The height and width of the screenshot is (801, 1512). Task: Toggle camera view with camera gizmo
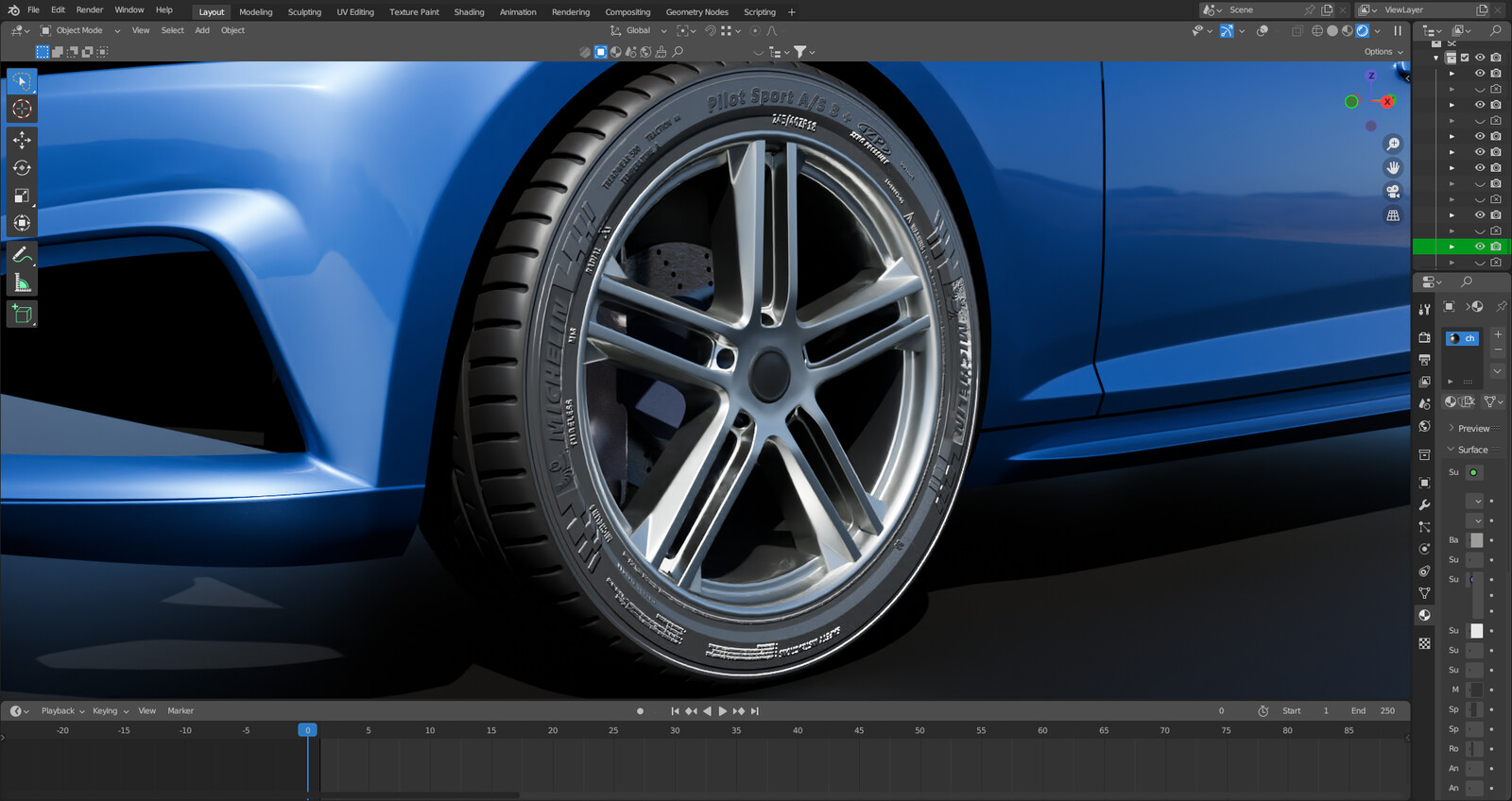(x=1393, y=191)
